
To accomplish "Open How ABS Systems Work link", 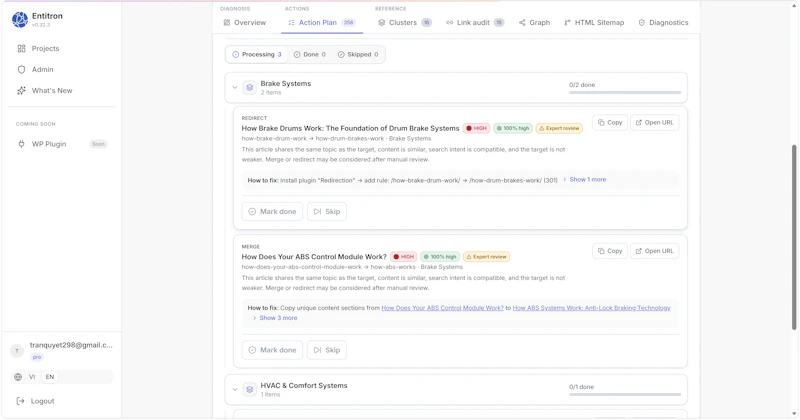I will pyautogui.click(x=591, y=308).
